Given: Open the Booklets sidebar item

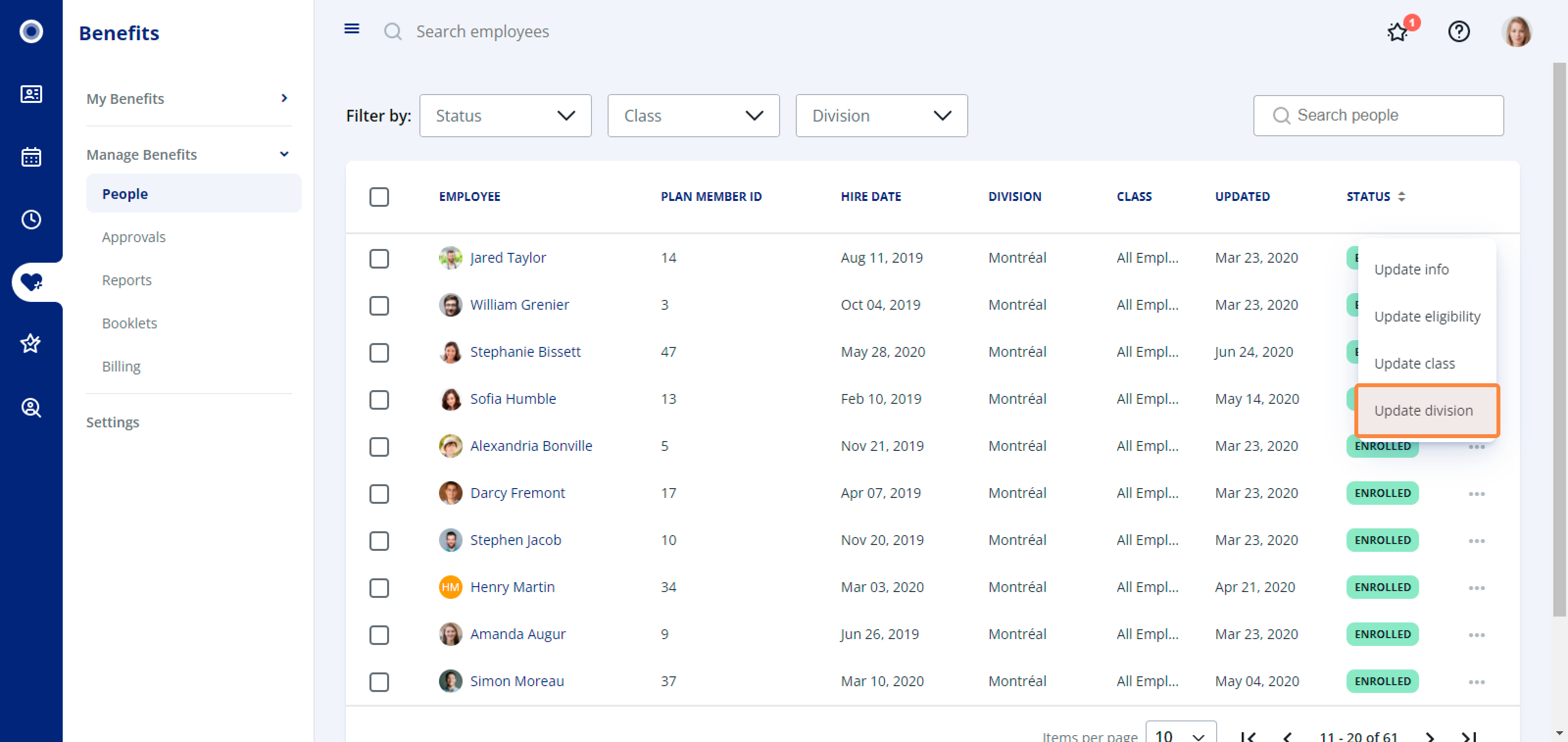Looking at the screenshot, I should (130, 323).
